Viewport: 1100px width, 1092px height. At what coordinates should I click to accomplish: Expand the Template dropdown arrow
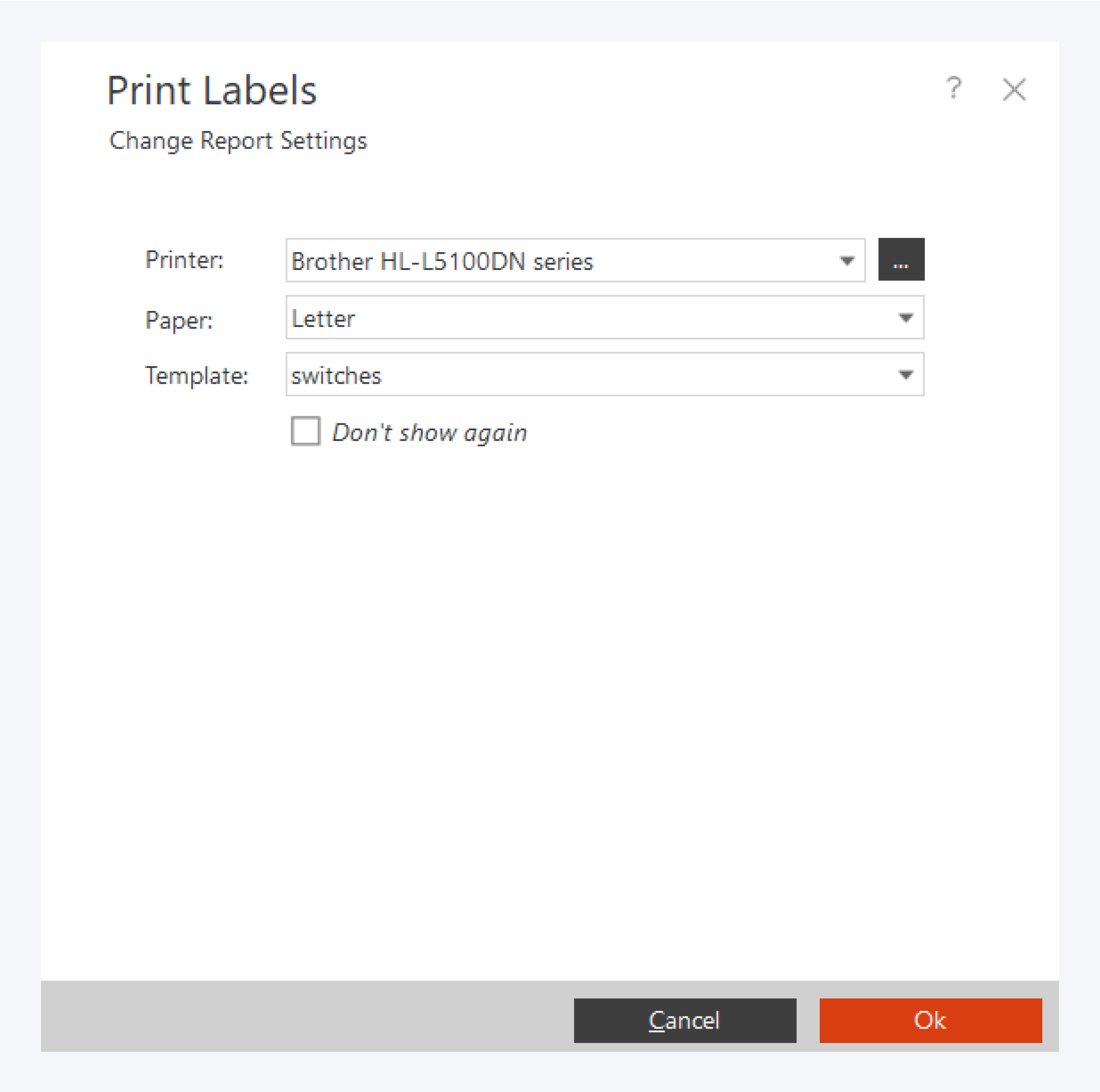click(905, 375)
